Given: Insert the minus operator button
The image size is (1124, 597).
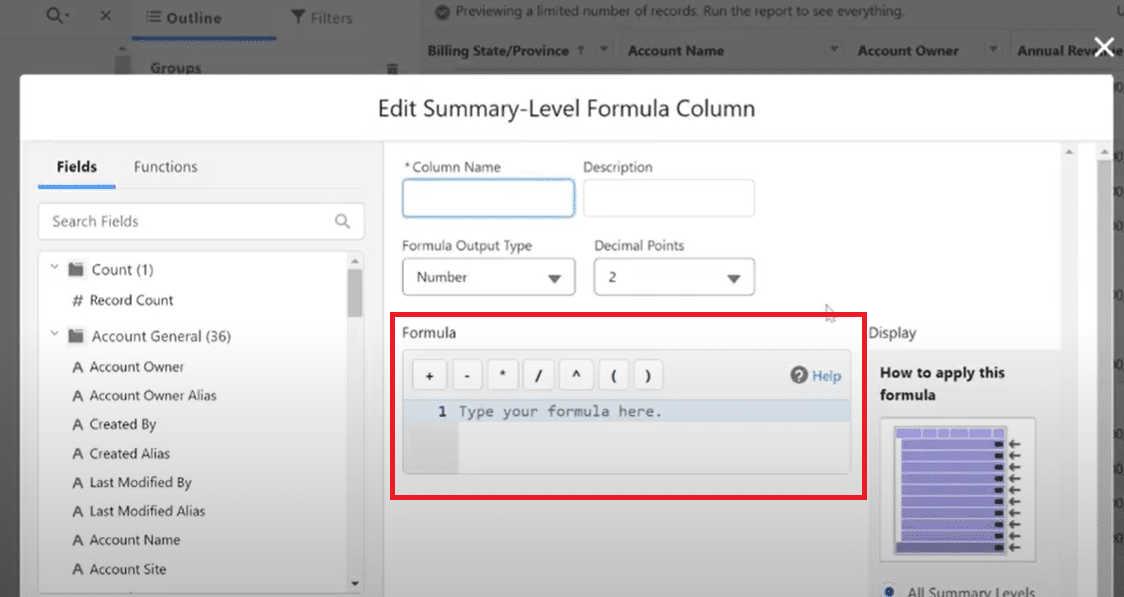Looking at the screenshot, I should (x=467, y=376).
